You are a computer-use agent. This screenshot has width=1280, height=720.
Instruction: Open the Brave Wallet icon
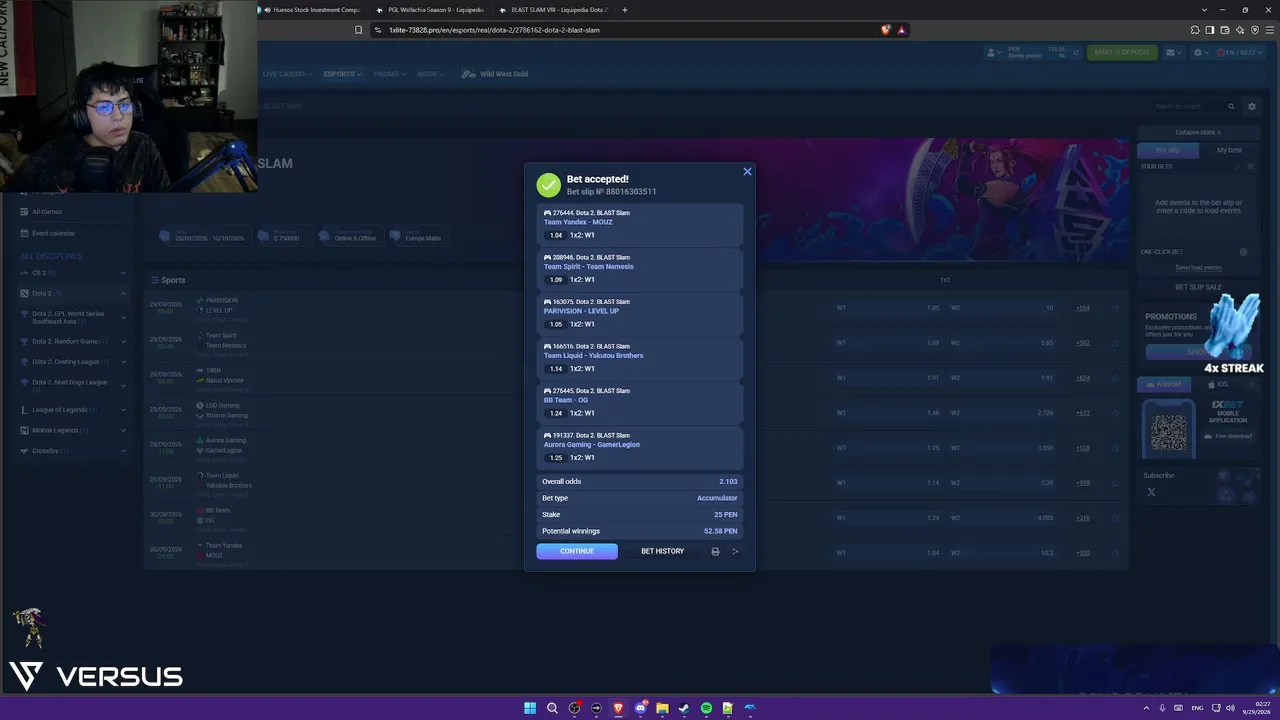[1225, 30]
